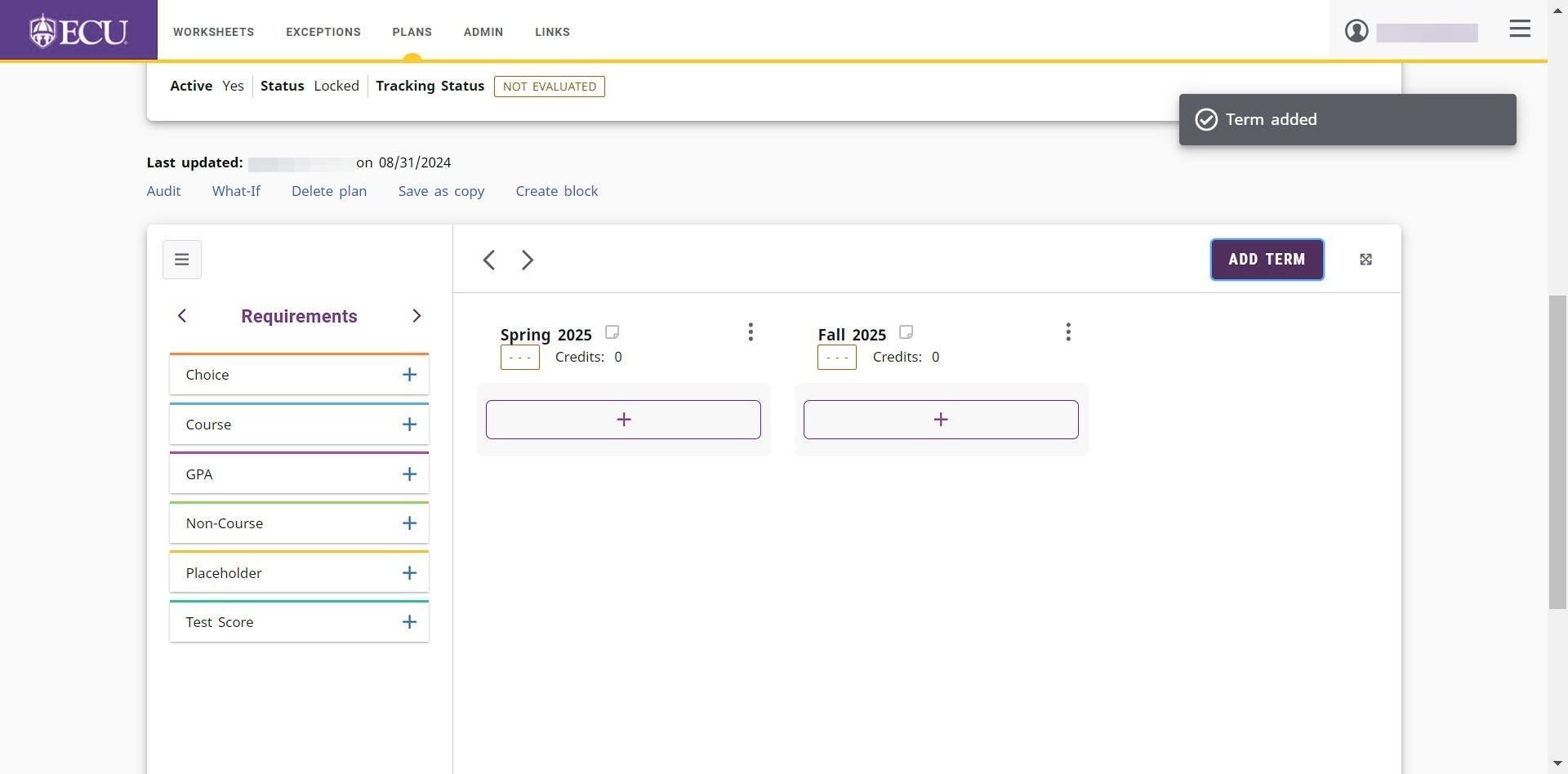The height and width of the screenshot is (774, 1568).
Task: Show next Requirements panel view
Action: pos(416,316)
